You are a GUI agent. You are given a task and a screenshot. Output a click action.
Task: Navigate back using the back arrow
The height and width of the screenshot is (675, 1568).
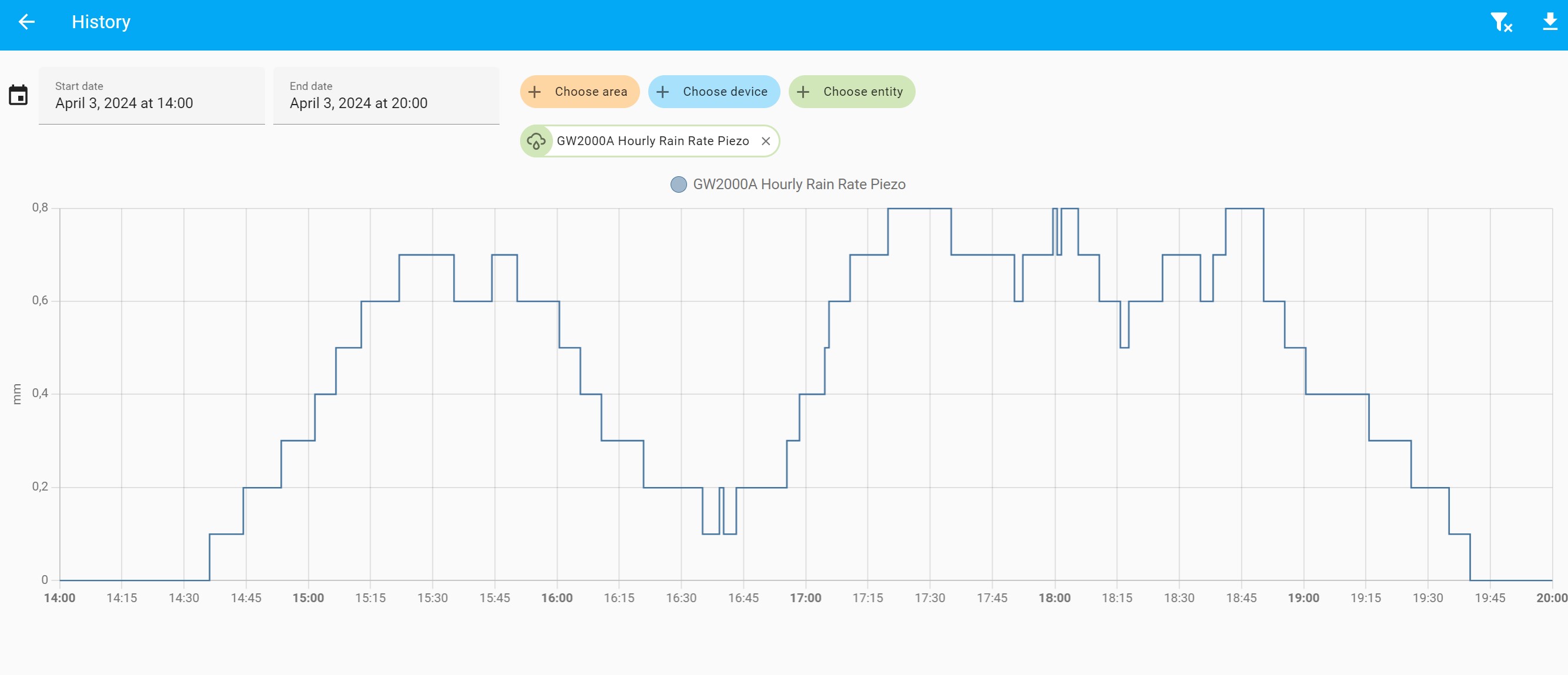tap(26, 22)
